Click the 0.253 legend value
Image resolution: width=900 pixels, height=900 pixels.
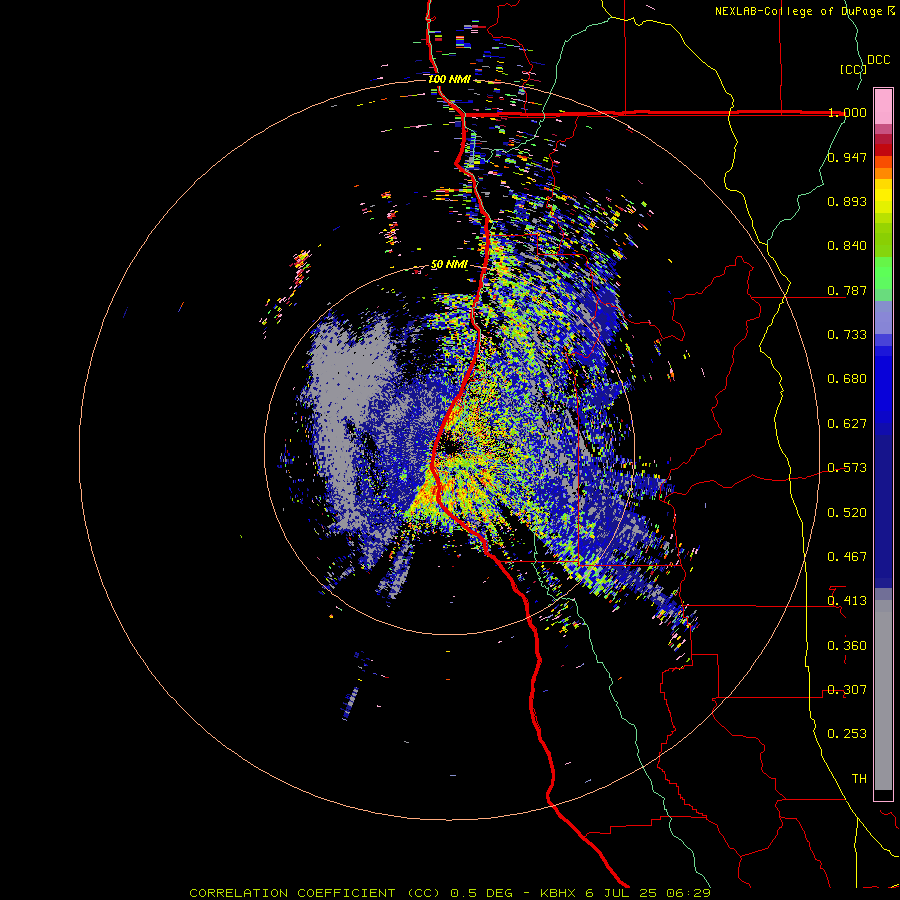(847, 734)
